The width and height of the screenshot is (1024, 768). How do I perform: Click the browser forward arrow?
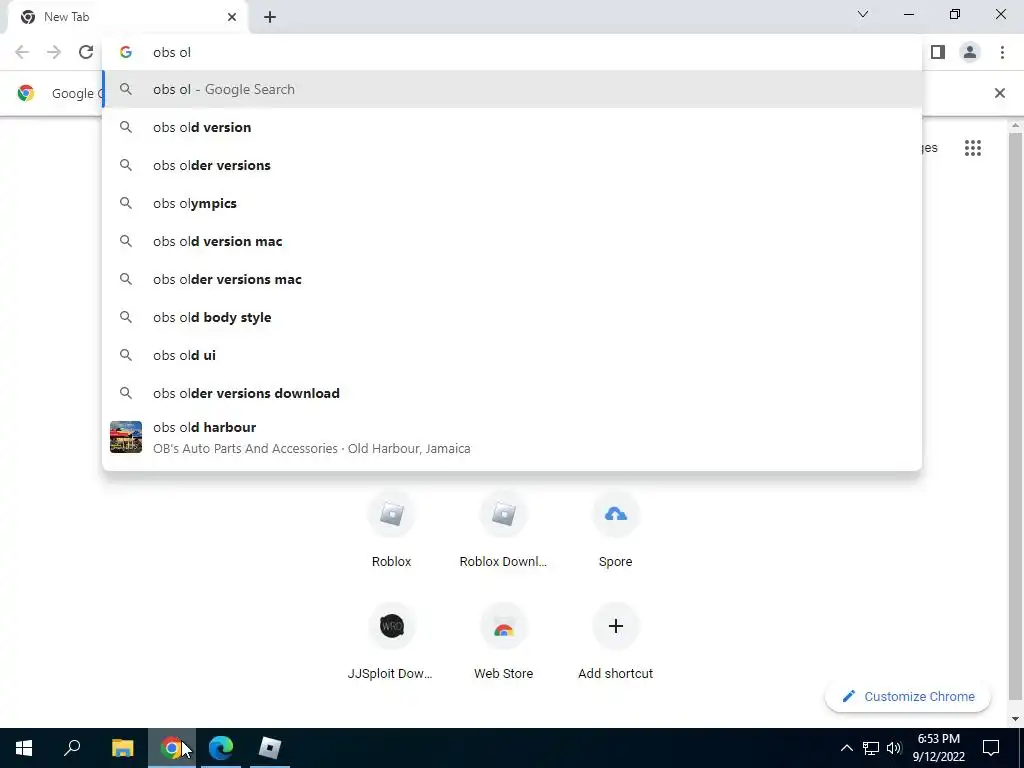[x=54, y=52]
